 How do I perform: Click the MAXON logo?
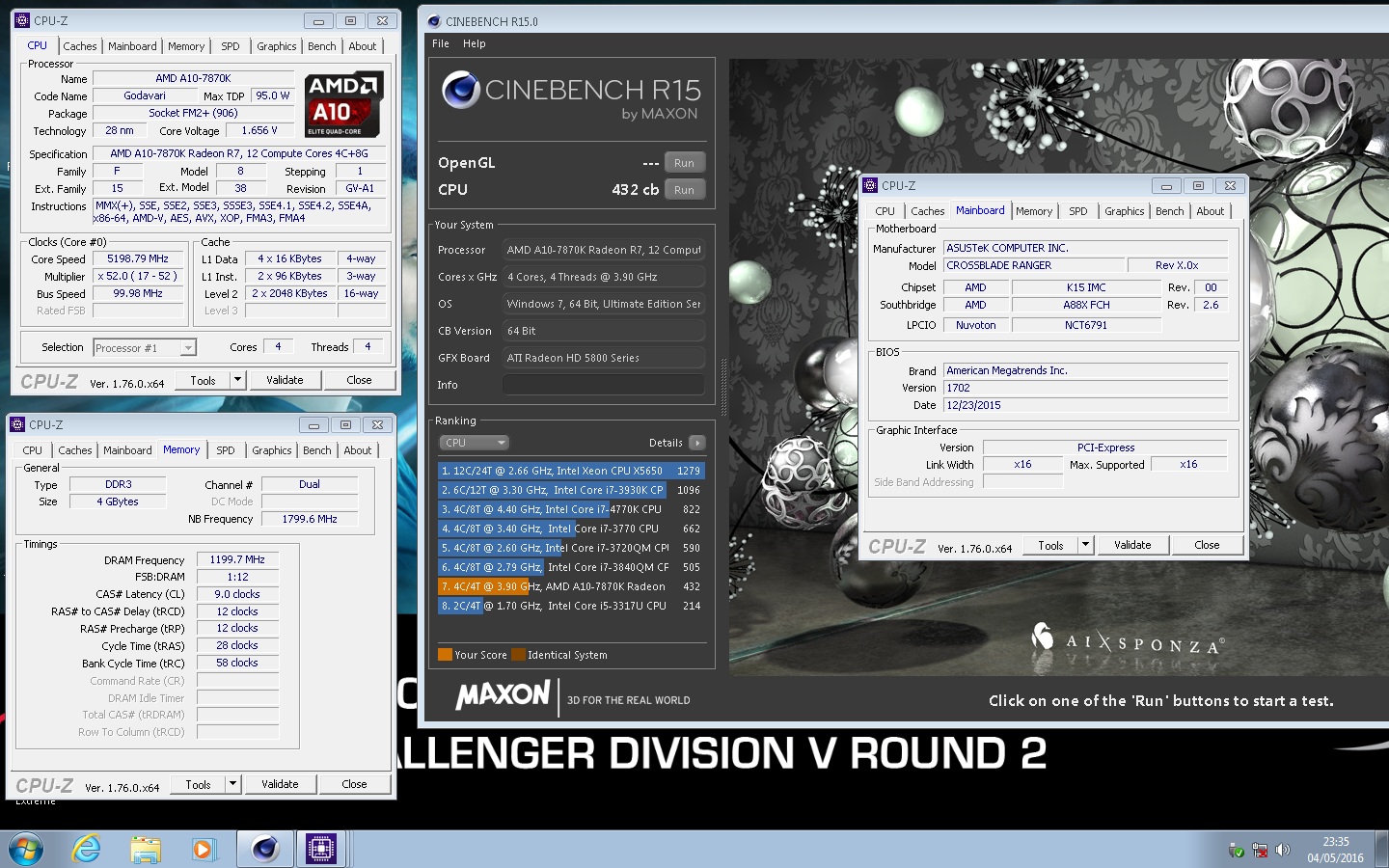[504, 694]
